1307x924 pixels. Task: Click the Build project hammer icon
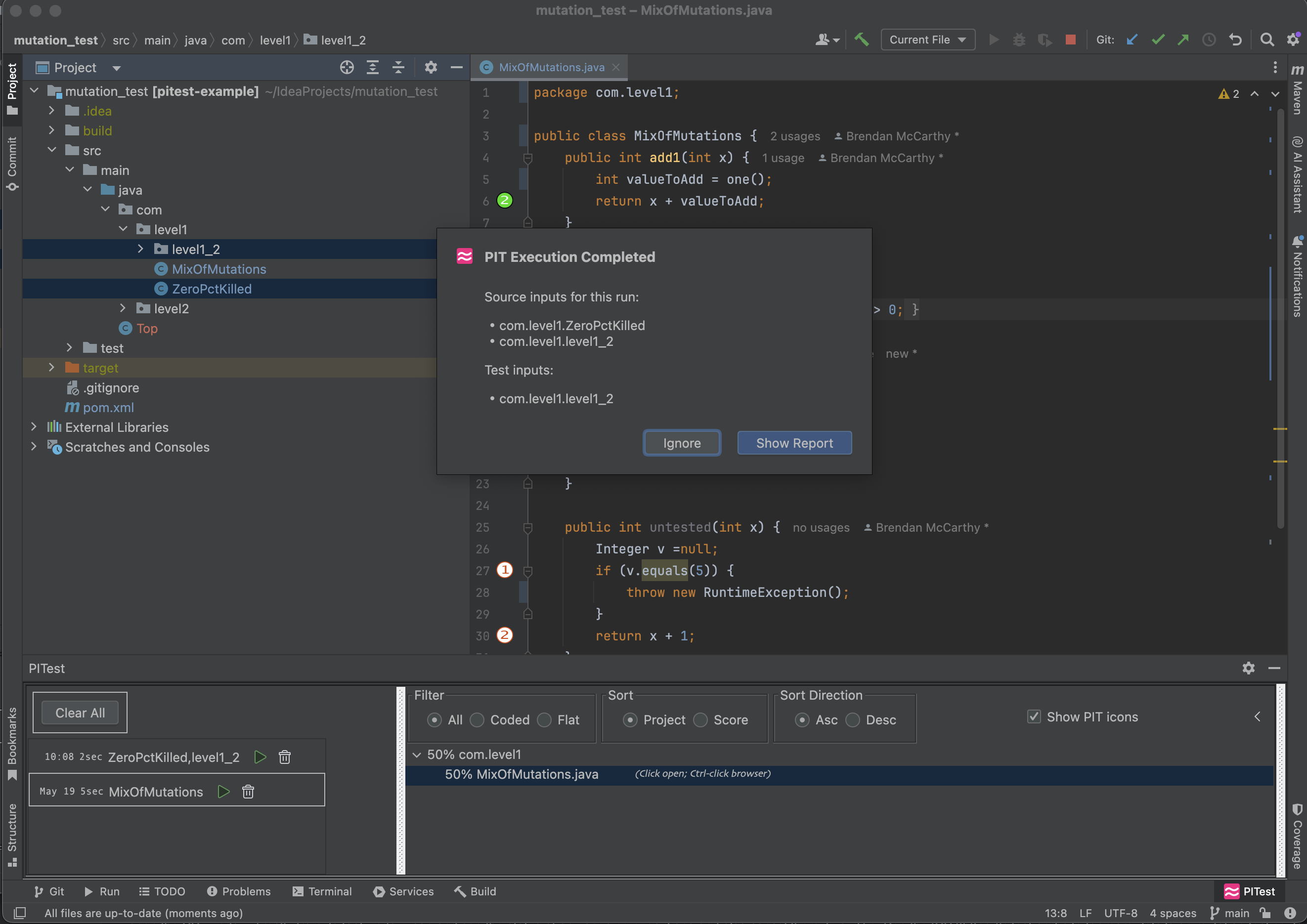click(861, 39)
